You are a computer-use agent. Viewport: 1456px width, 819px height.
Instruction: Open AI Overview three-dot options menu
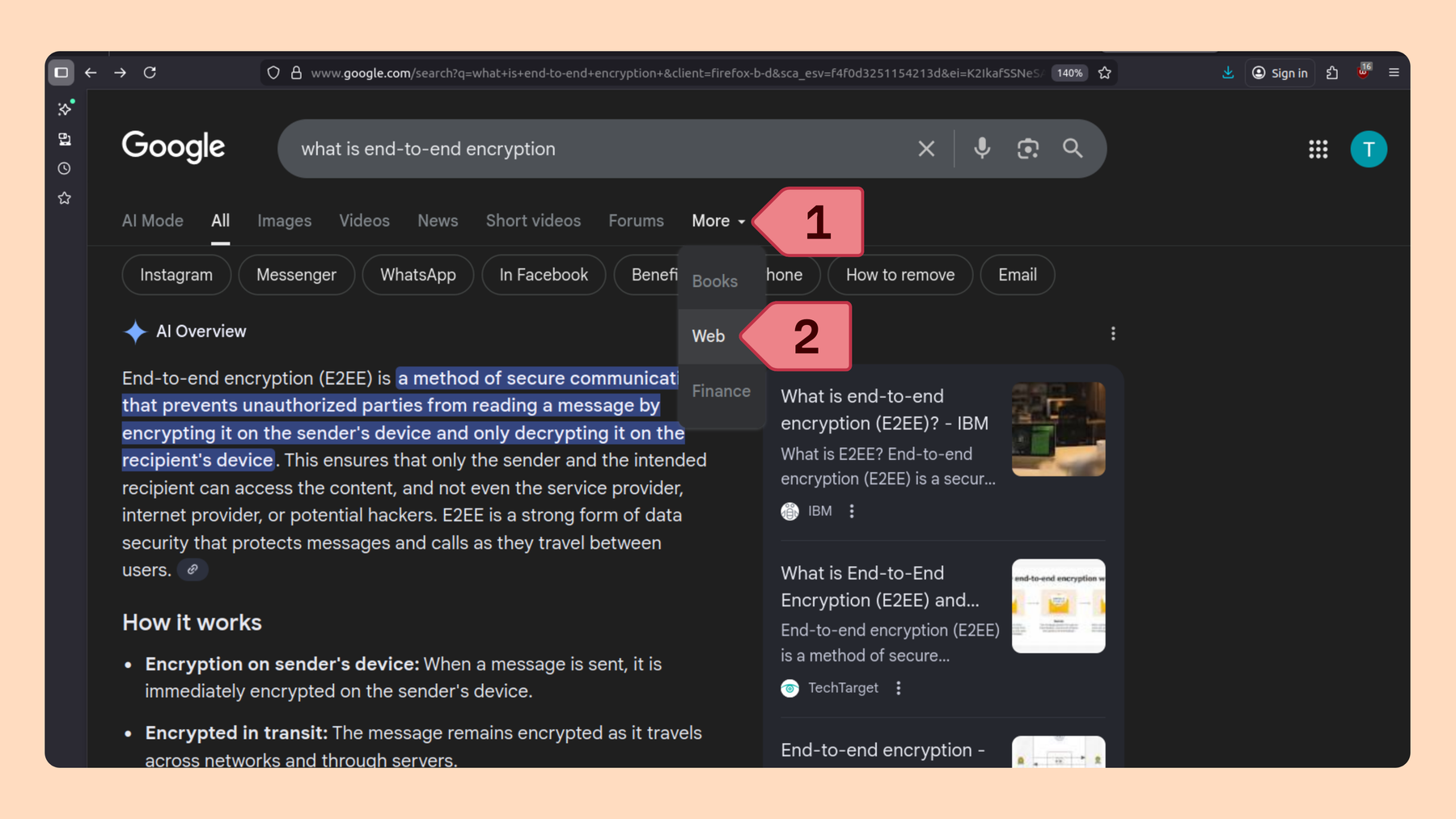(1113, 334)
